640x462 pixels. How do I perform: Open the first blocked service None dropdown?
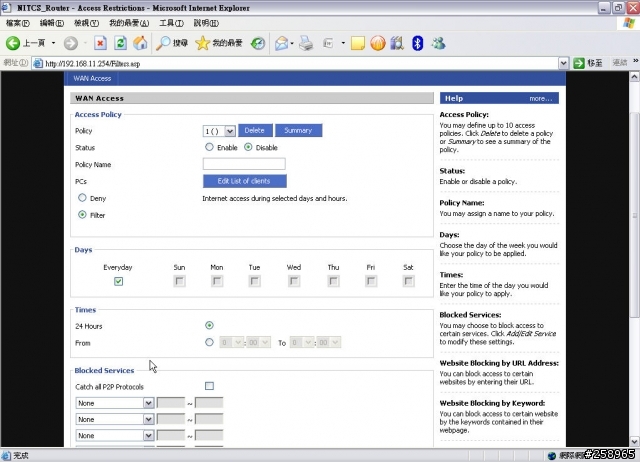coord(115,403)
